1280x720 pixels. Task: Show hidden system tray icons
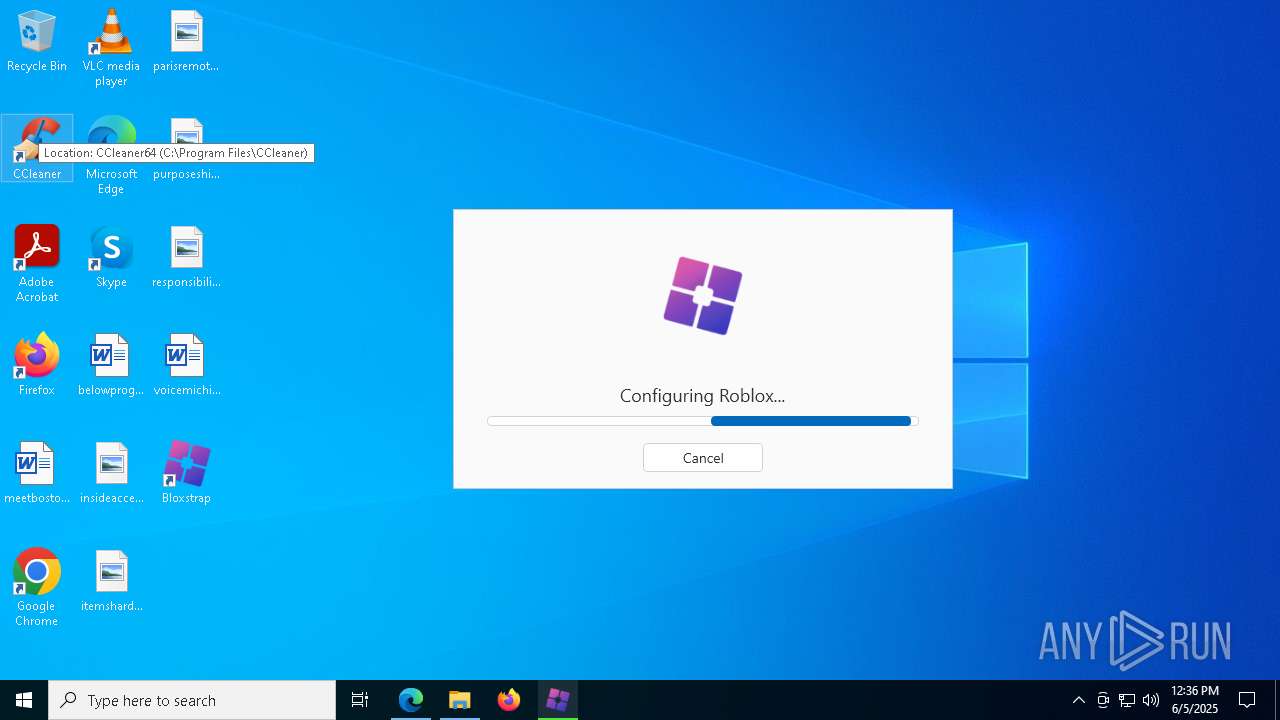1079,700
